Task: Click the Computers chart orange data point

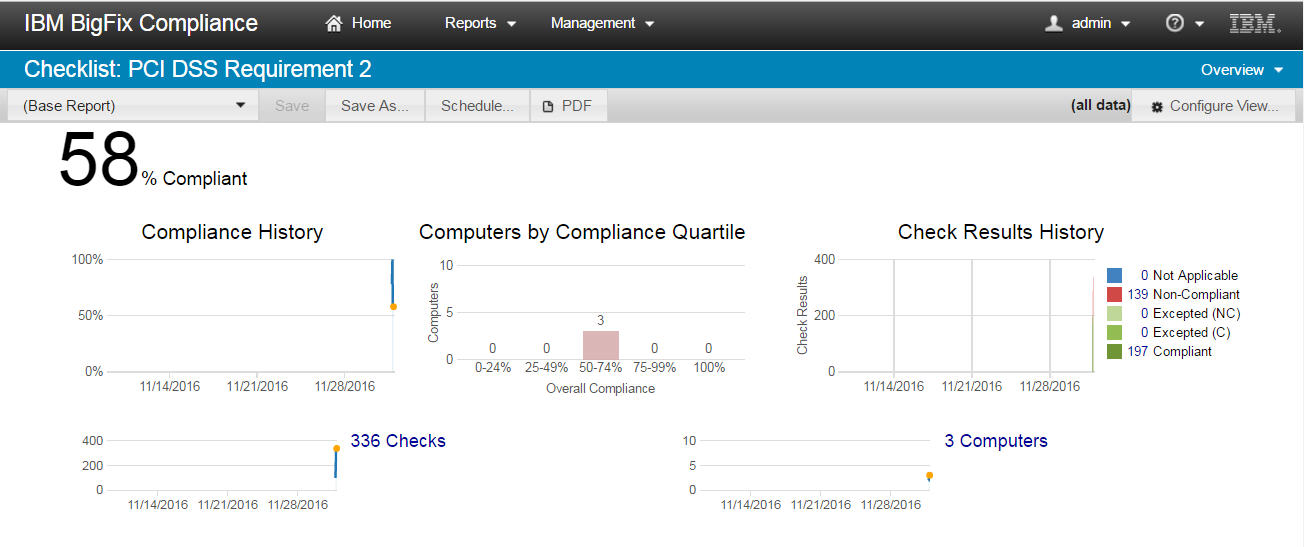Action: coord(929,475)
